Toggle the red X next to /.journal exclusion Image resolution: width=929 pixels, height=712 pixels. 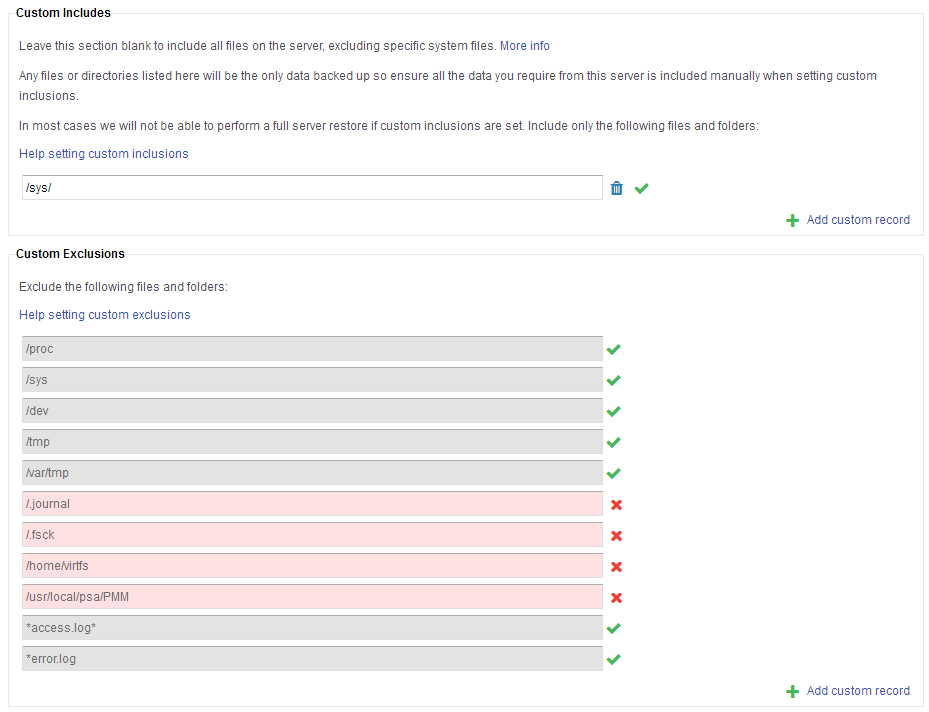point(616,505)
